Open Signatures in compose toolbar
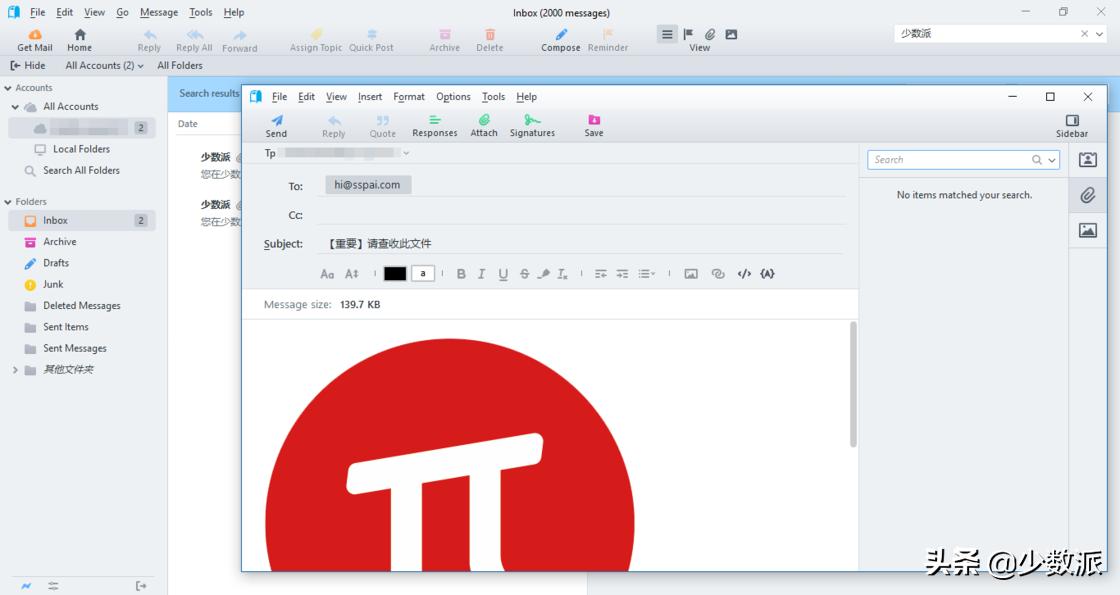This screenshot has height=595, width=1120. 532,126
